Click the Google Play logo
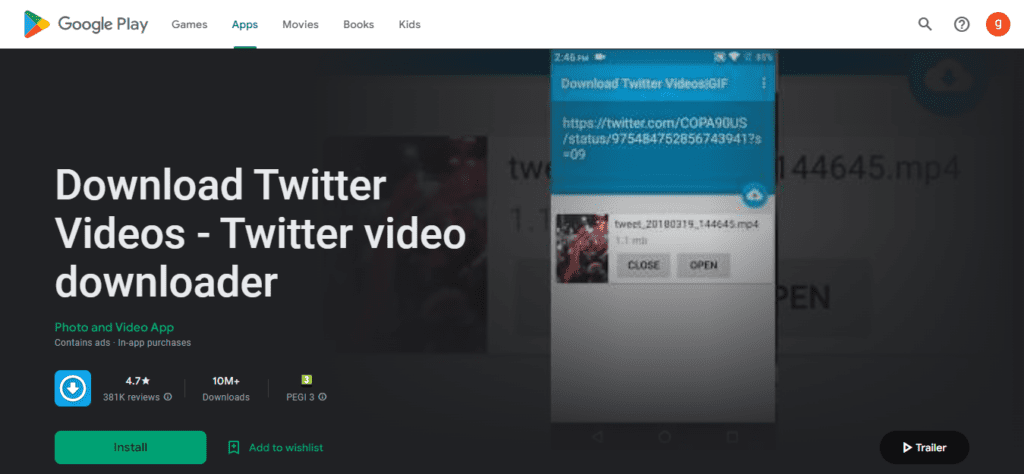The width and height of the screenshot is (1024, 474). pyautogui.click(x=86, y=24)
